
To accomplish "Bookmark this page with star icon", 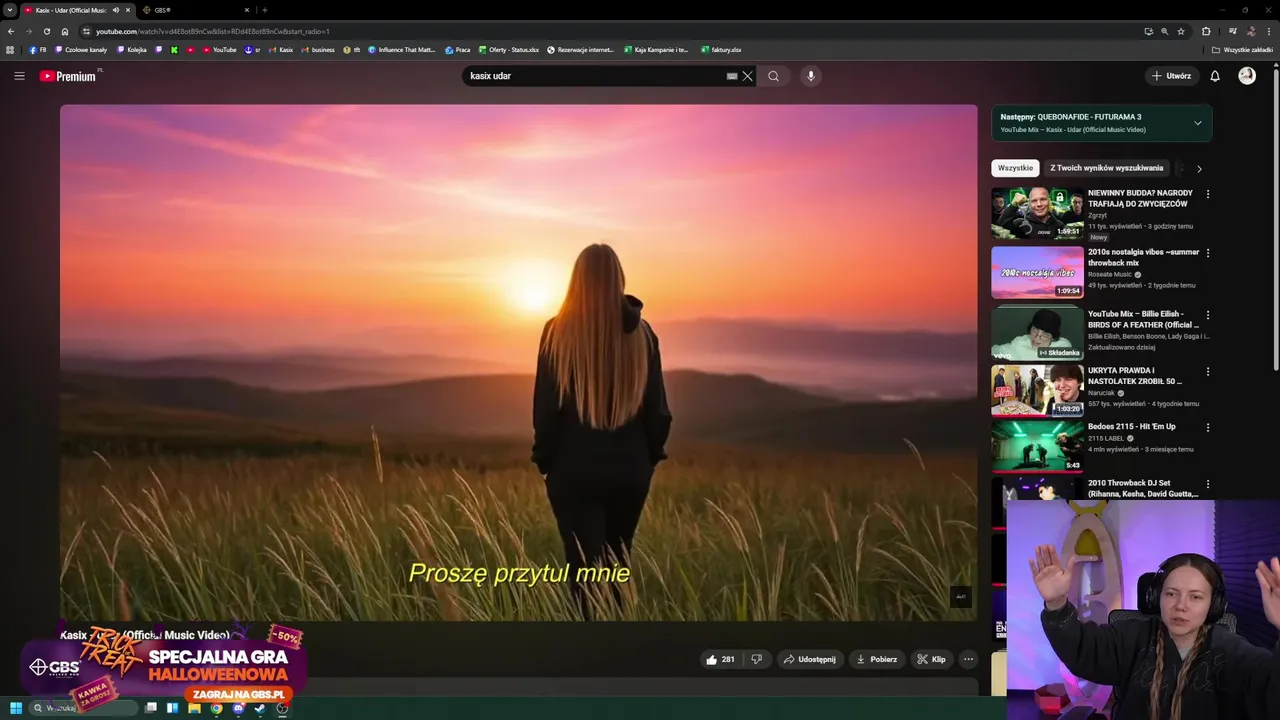I will tap(1180, 31).
